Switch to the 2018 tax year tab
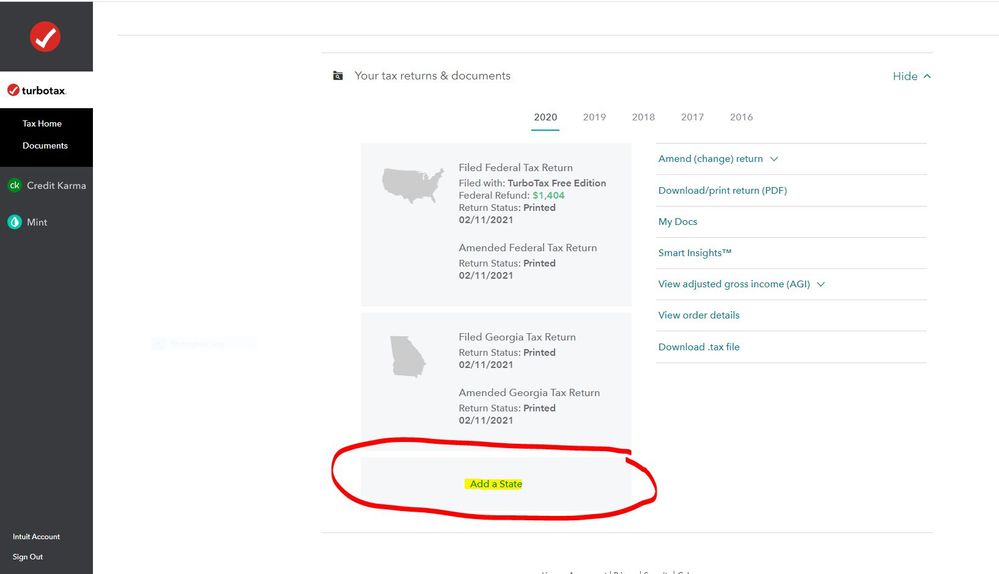 [x=643, y=117]
